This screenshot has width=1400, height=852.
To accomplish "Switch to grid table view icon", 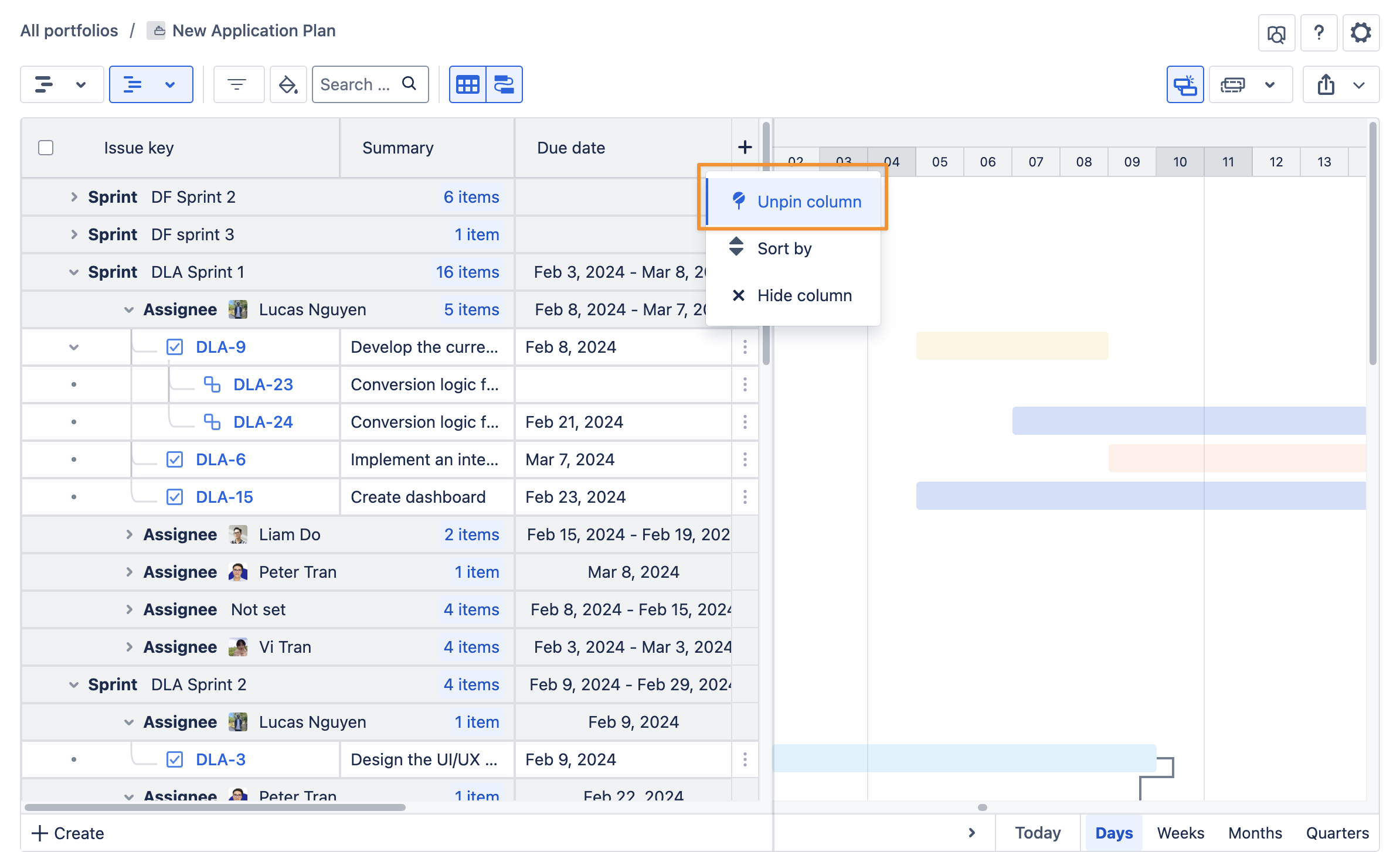I will click(x=467, y=84).
